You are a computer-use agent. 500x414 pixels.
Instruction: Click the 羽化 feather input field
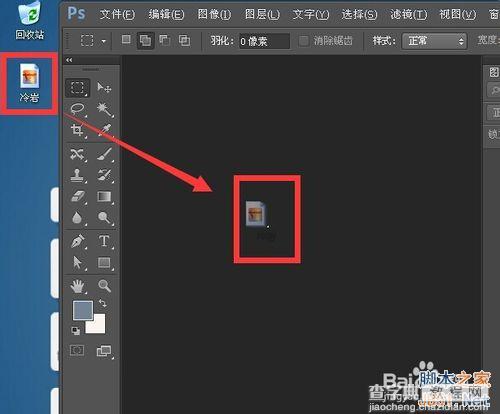[x=264, y=41]
